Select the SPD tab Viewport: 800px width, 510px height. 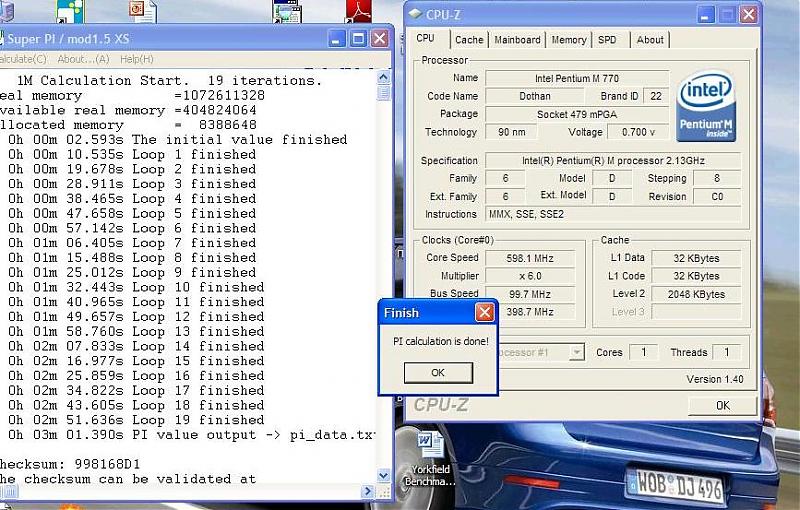[x=607, y=40]
